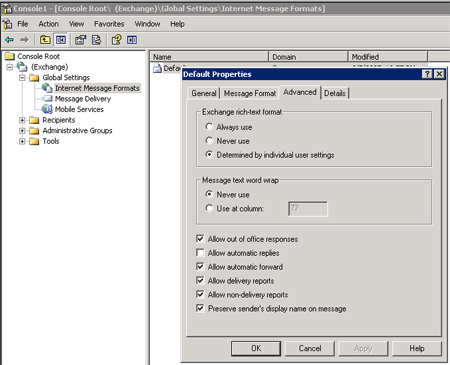Select Internet Message Formats tree label
450x365 pixels.
97,88
